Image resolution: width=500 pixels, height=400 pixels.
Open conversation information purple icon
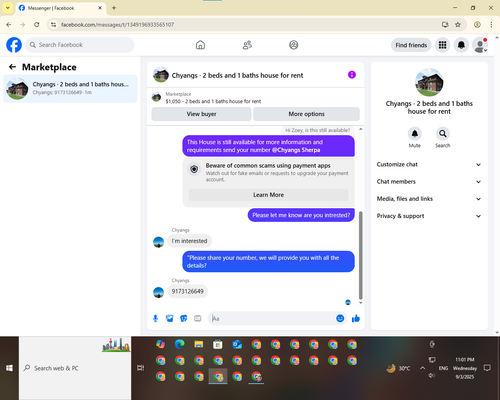(352, 75)
